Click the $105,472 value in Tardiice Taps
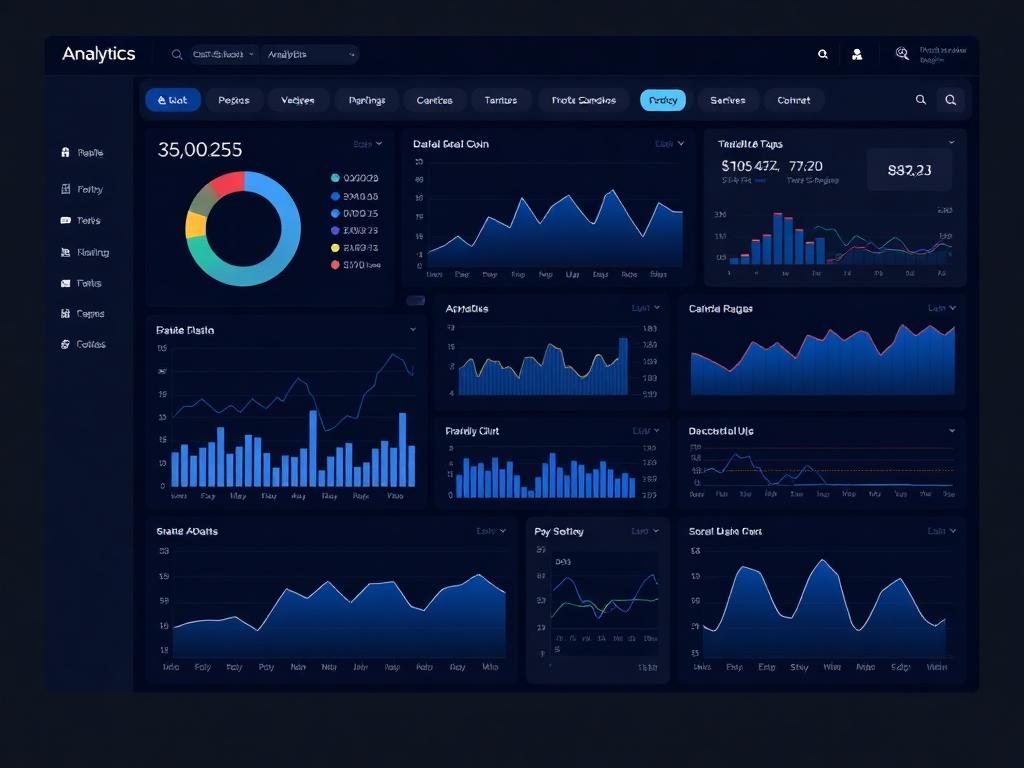Image resolution: width=1024 pixels, height=768 pixels. [750, 166]
